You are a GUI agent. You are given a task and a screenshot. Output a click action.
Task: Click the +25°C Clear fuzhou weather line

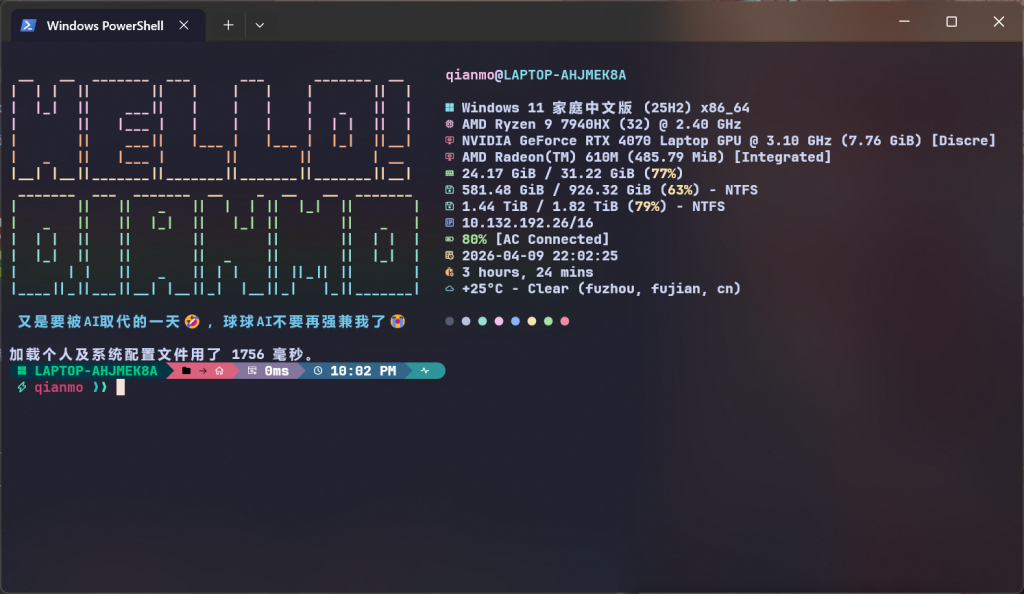point(601,289)
